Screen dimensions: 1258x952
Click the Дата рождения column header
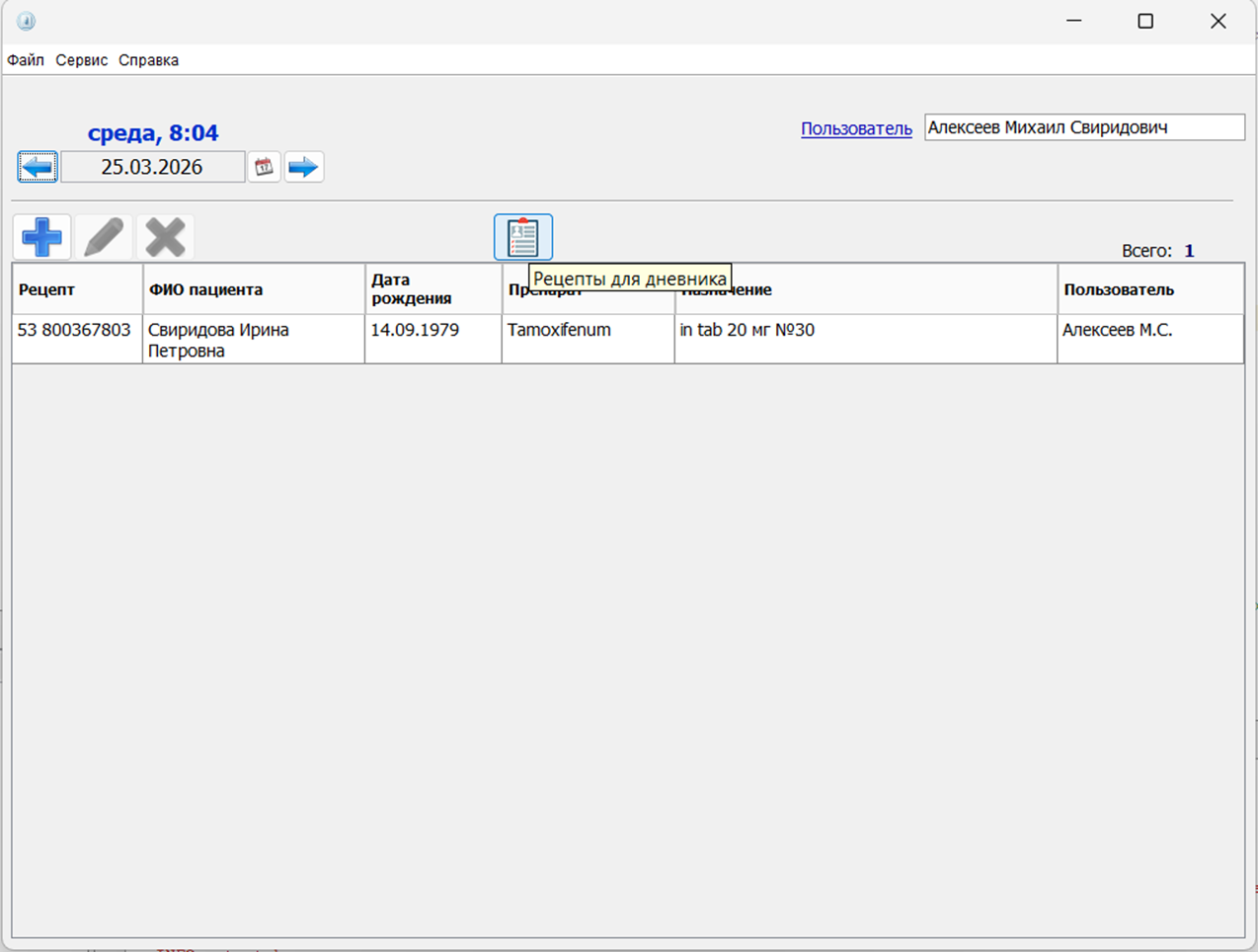pyautogui.click(x=432, y=289)
